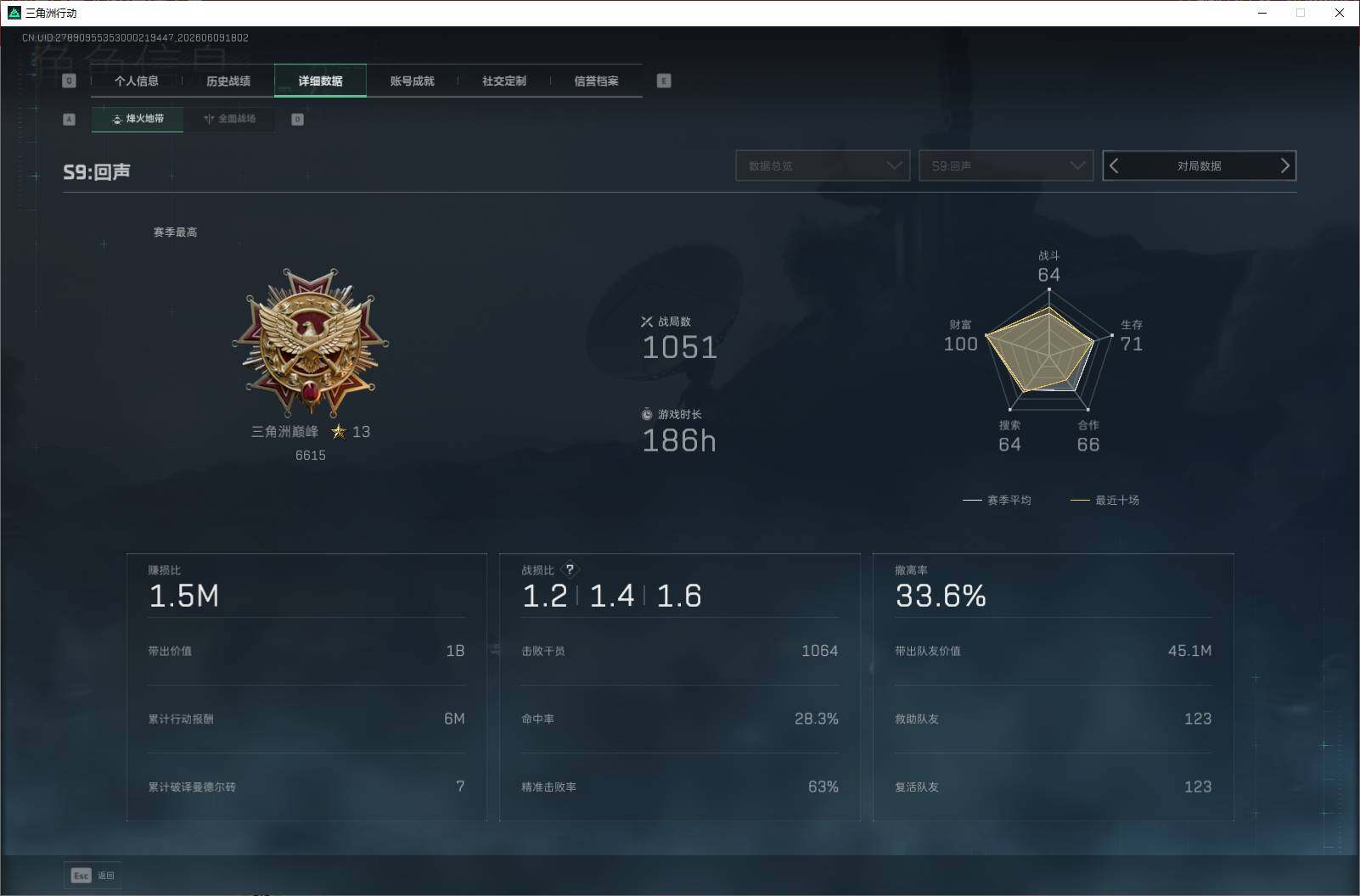Click the 合作 66 radar label
Viewport: 1360px width, 896px height.
pyautogui.click(x=1088, y=436)
